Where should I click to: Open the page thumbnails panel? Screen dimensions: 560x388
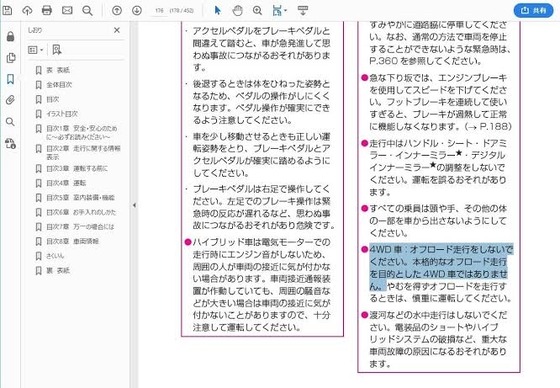11,58
